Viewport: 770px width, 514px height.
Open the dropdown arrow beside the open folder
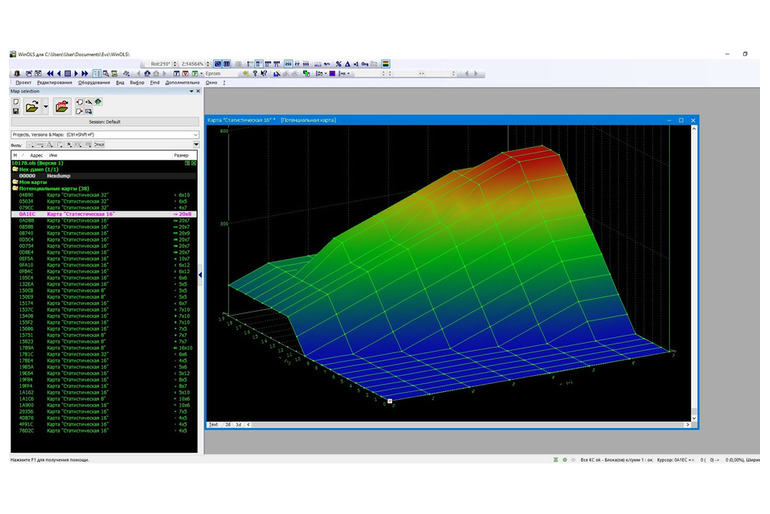point(46,107)
